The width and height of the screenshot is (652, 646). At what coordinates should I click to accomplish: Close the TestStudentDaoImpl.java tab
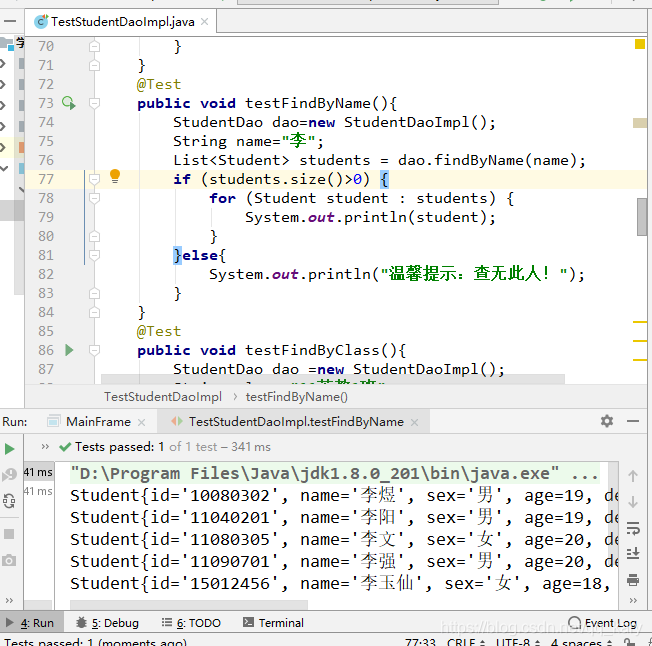(204, 22)
